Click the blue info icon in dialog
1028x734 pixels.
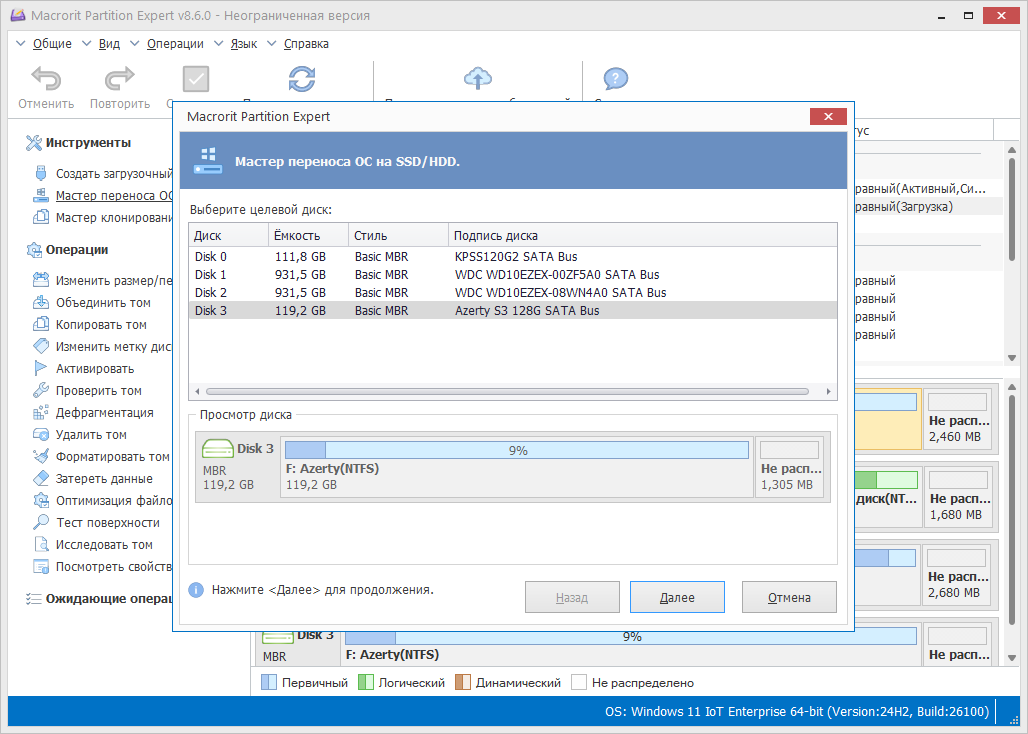coord(196,590)
